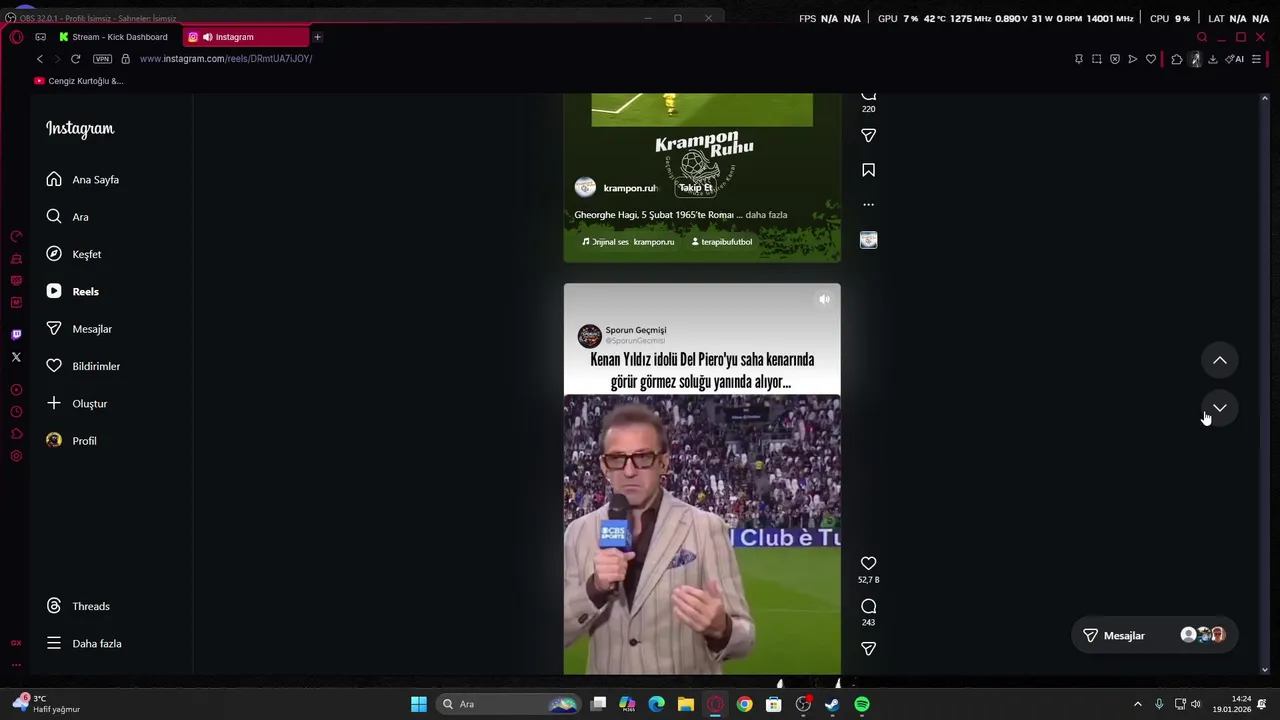The width and height of the screenshot is (1280, 720).
Task: Go to Ana Sayfa in Instagram sidebar
Action: tap(82, 180)
